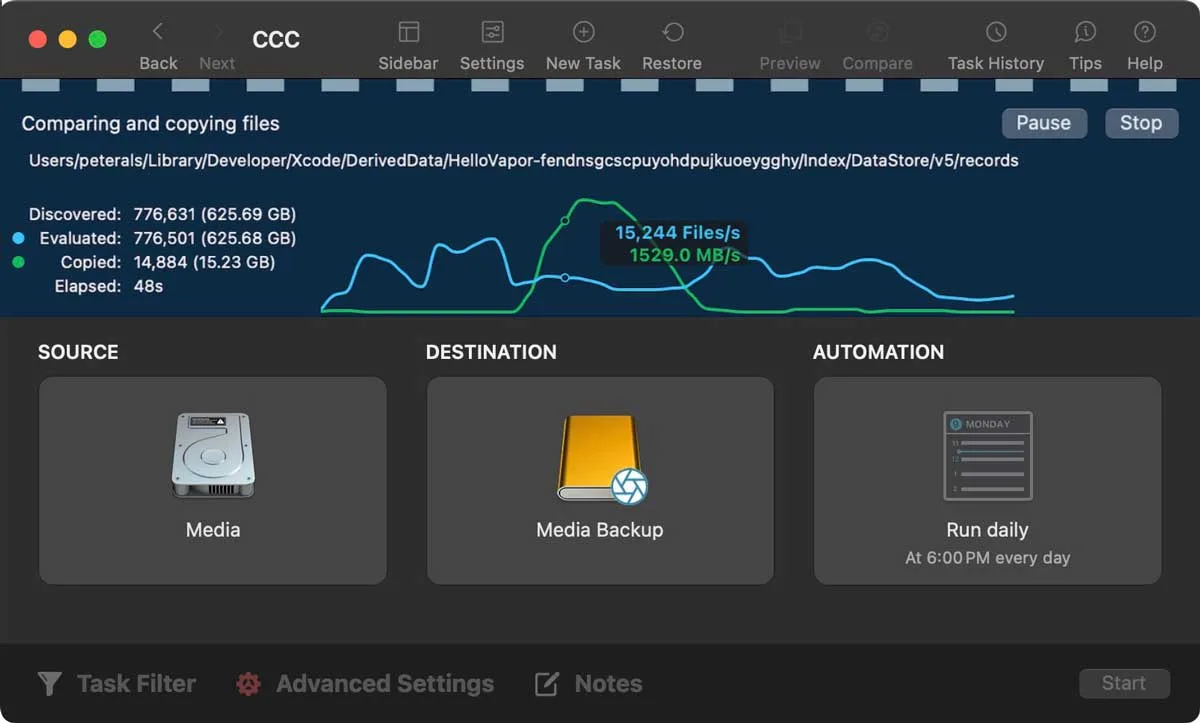The height and width of the screenshot is (723, 1200).
Task: Click the CCC window title
Action: 276,40
